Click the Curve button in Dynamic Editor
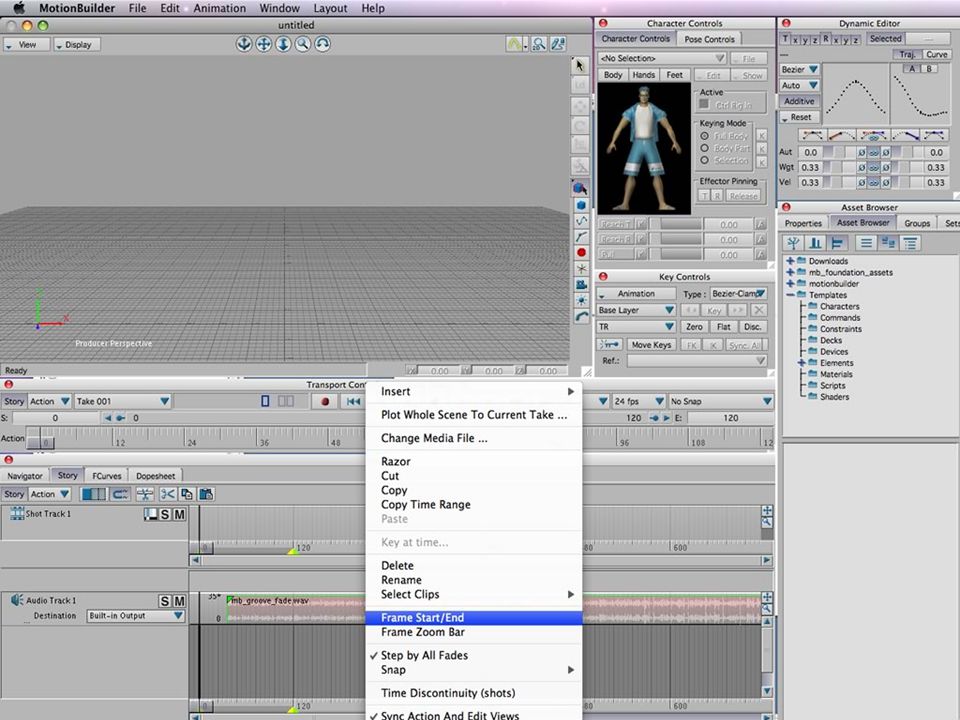This screenshot has width=960, height=720. [936, 54]
